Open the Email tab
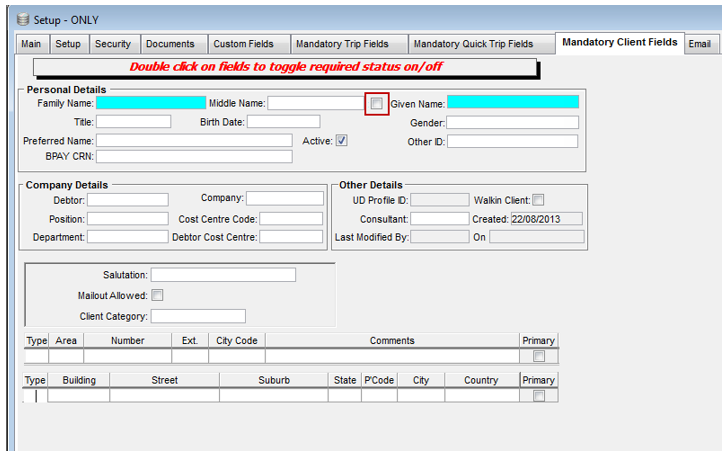This screenshot has height=459, width=724. pyautogui.click(x=700, y=44)
